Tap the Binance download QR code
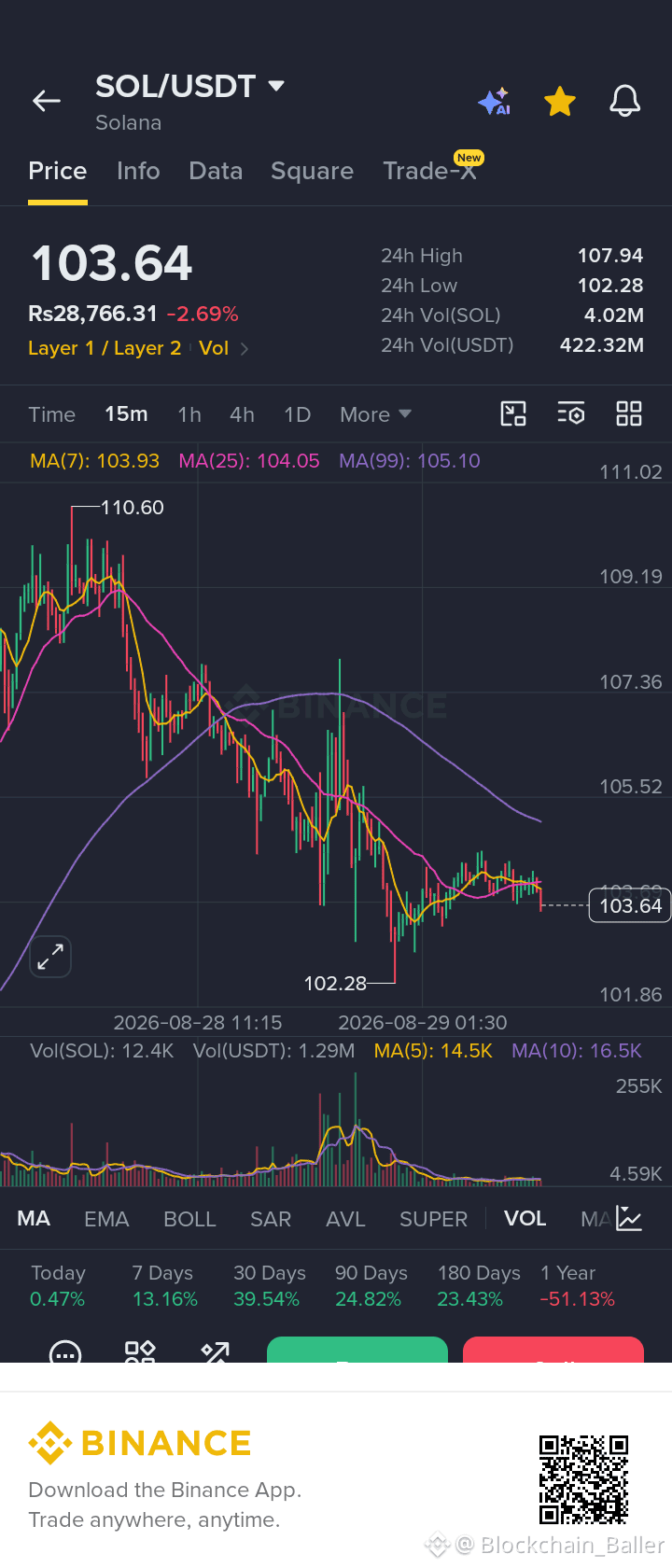This screenshot has height=1568, width=672. [x=583, y=1479]
